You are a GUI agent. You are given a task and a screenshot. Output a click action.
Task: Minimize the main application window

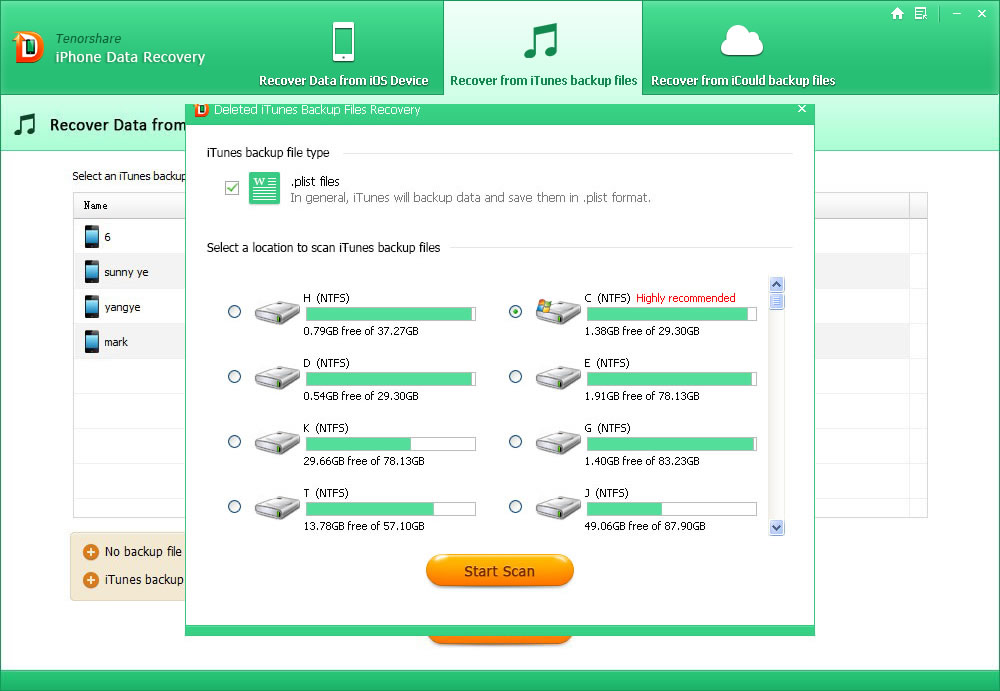pyautogui.click(x=957, y=13)
